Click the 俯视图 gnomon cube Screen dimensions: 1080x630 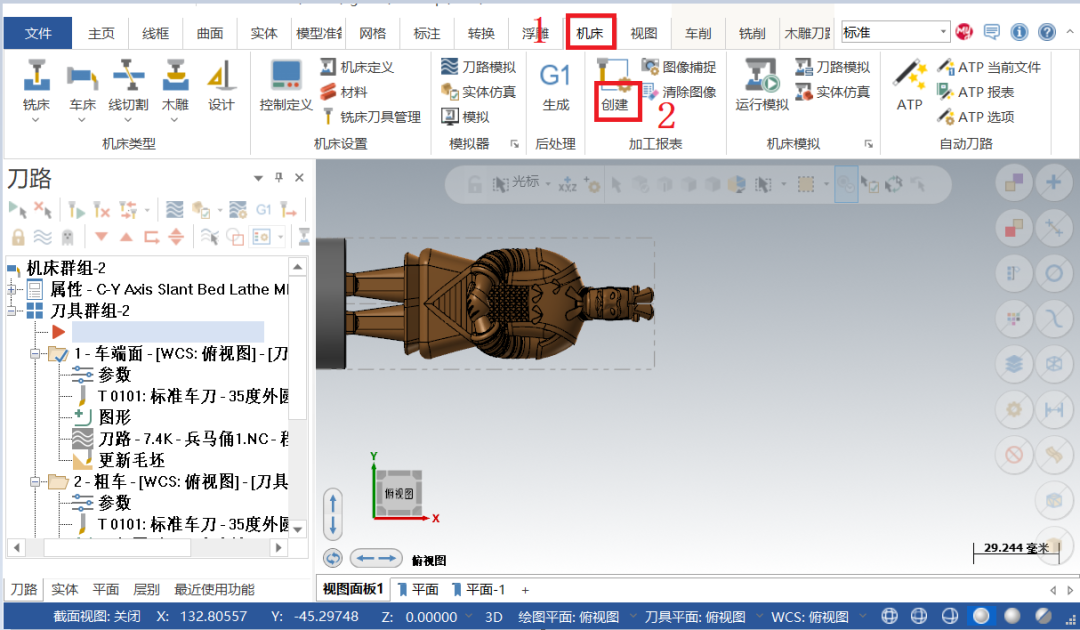(399, 493)
